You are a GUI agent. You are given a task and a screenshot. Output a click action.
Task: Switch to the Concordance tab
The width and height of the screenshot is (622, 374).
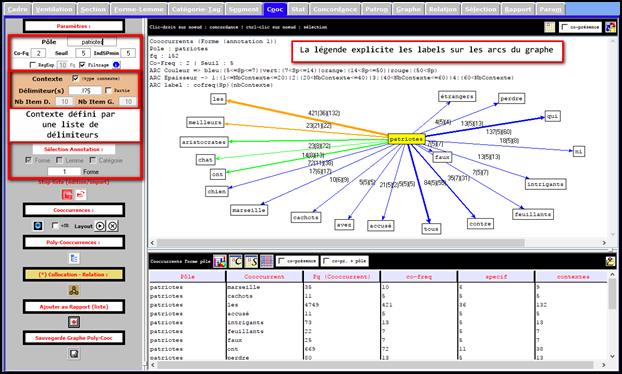click(x=335, y=9)
